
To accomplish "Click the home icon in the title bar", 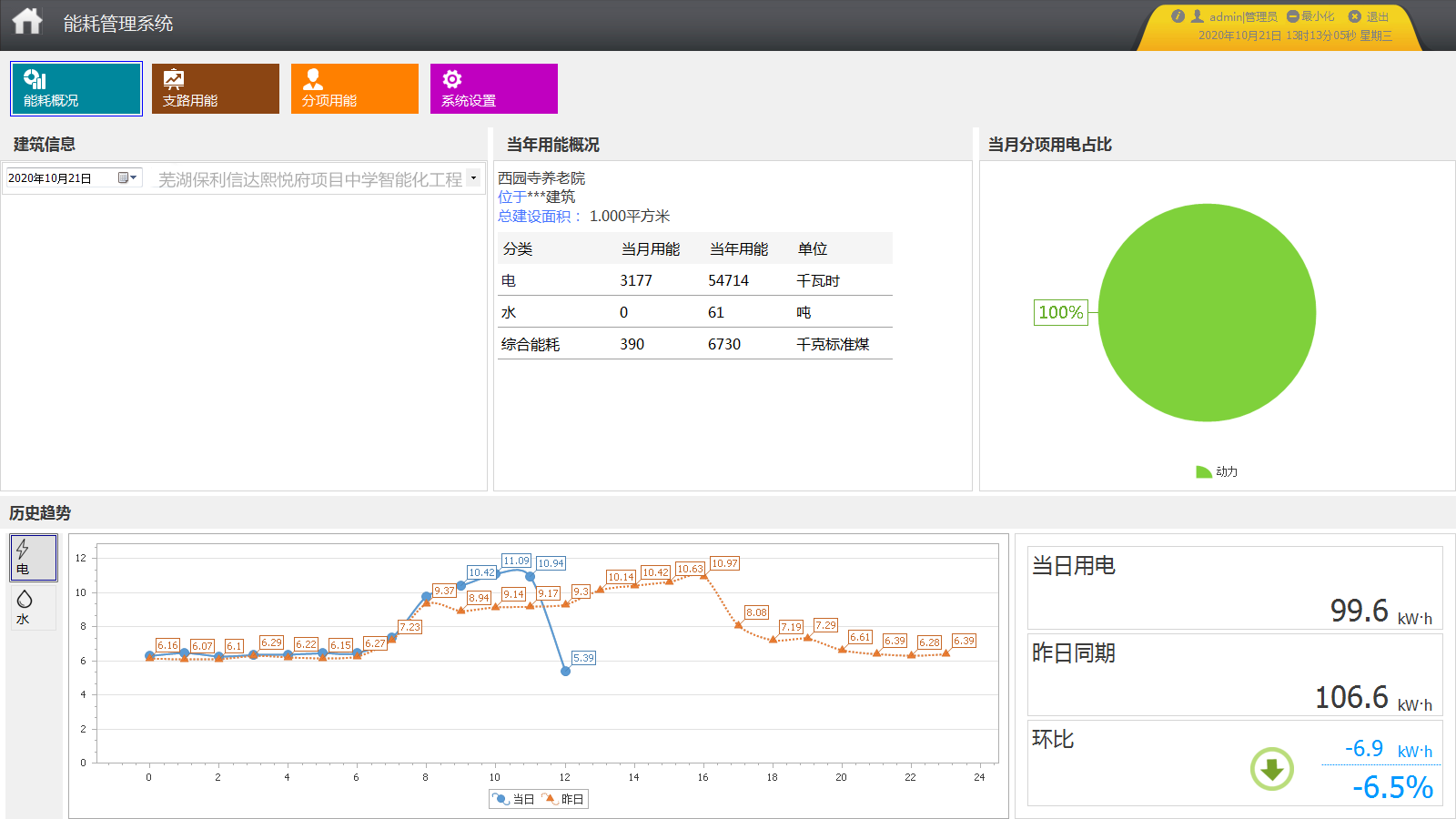I will 28,19.
